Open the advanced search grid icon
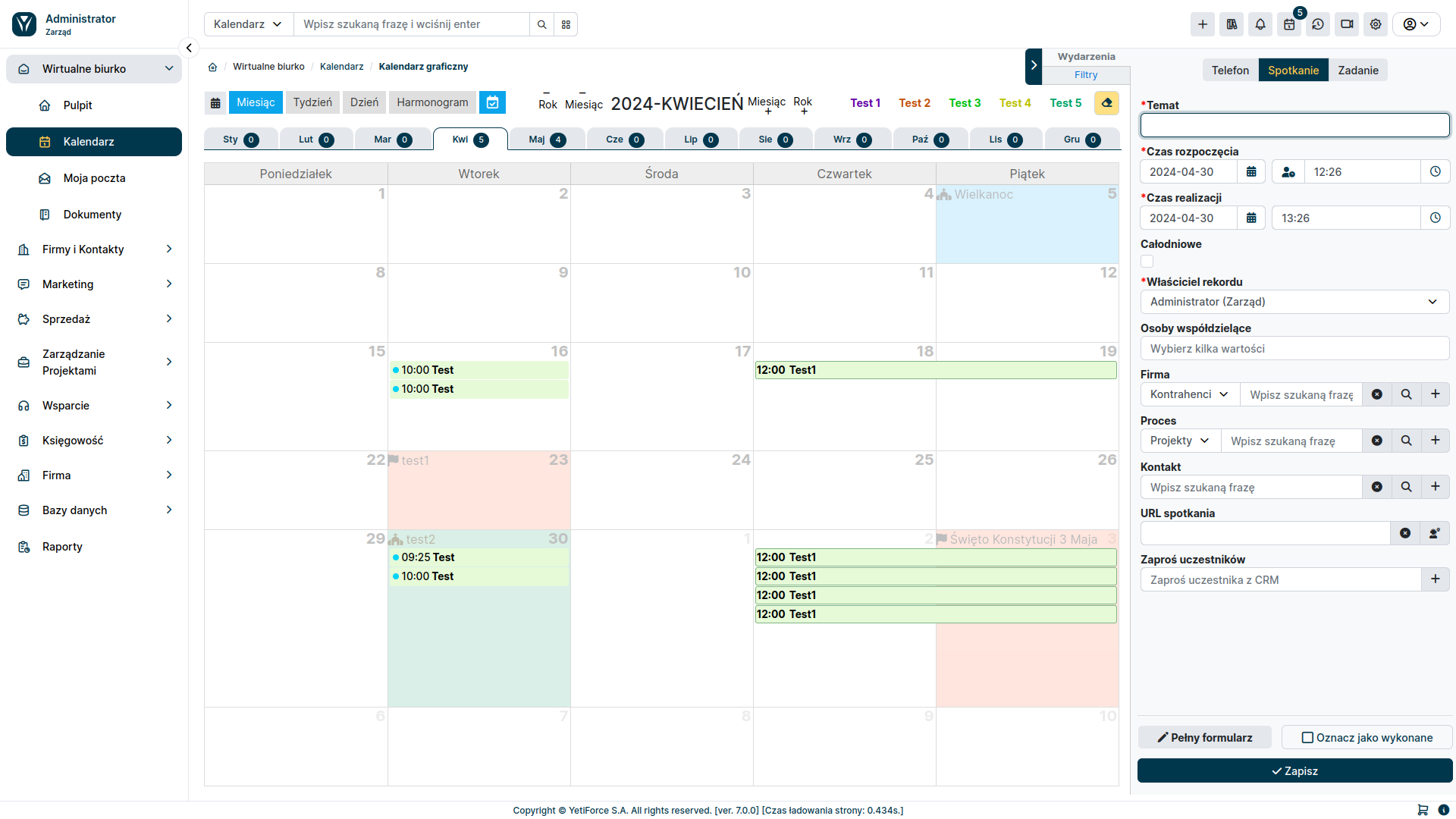 tap(566, 24)
